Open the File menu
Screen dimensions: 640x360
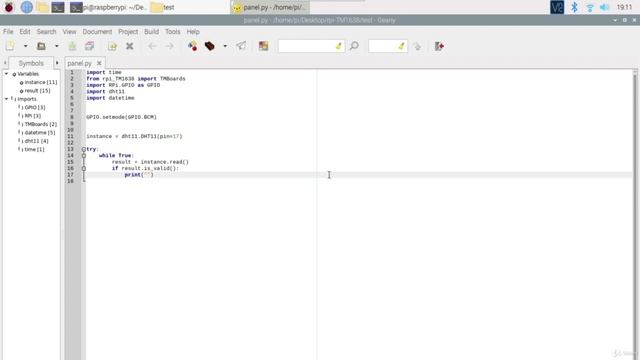coord(8,31)
